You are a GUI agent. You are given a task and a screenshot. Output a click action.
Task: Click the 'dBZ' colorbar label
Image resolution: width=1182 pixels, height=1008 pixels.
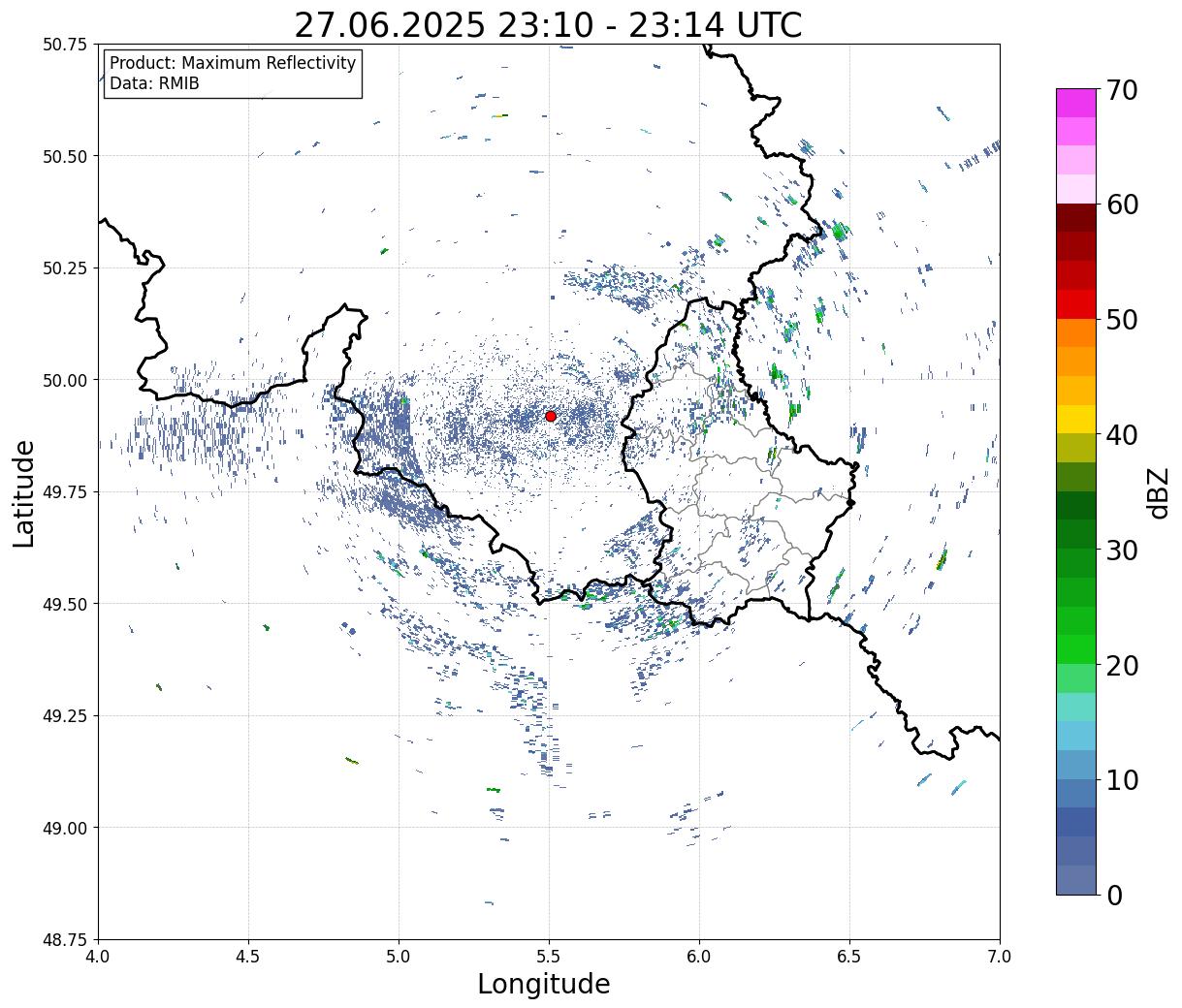(1158, 492)
